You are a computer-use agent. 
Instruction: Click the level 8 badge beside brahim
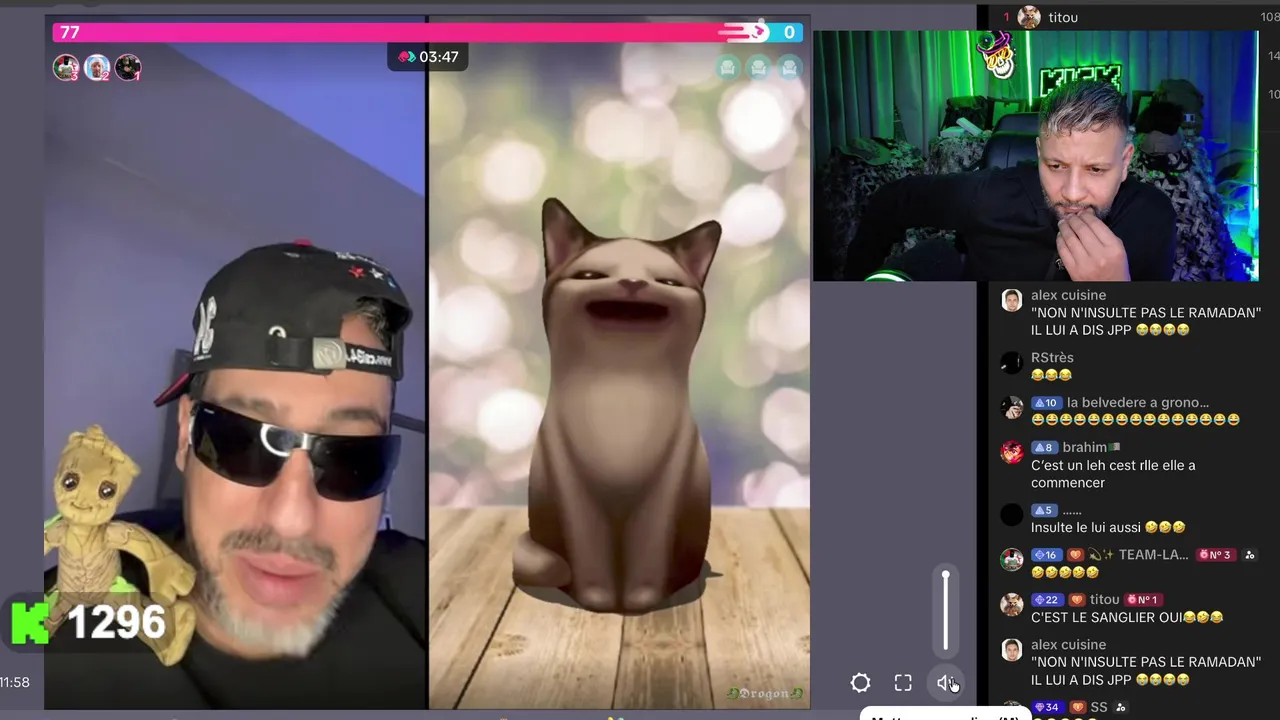pos(1044,447)
